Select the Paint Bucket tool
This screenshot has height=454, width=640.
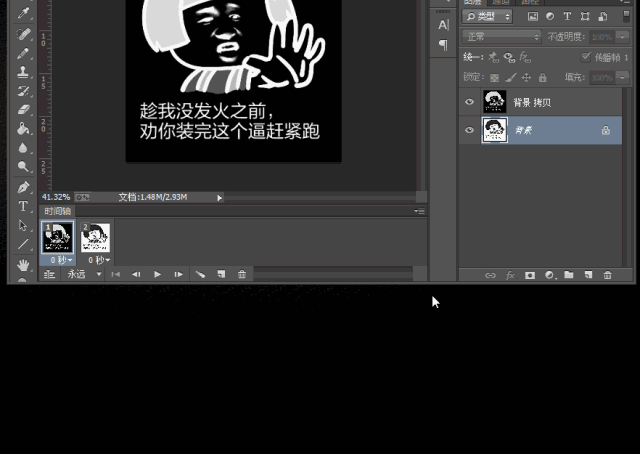[23, 128]
